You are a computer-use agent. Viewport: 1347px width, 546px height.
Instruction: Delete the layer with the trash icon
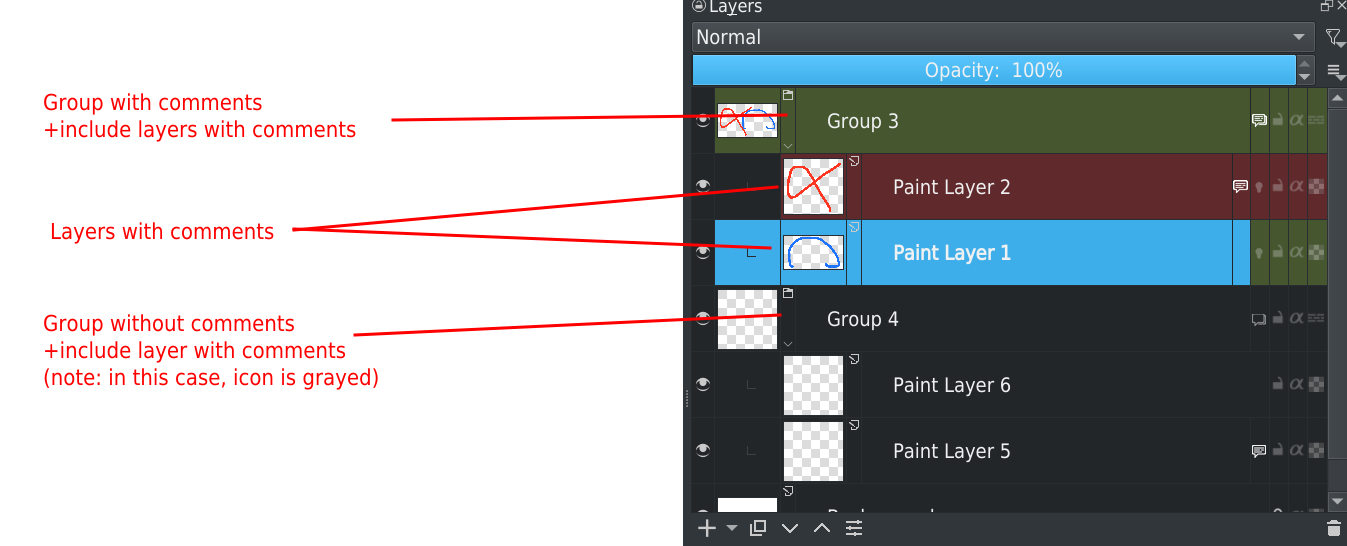[x=1333, y=528]
